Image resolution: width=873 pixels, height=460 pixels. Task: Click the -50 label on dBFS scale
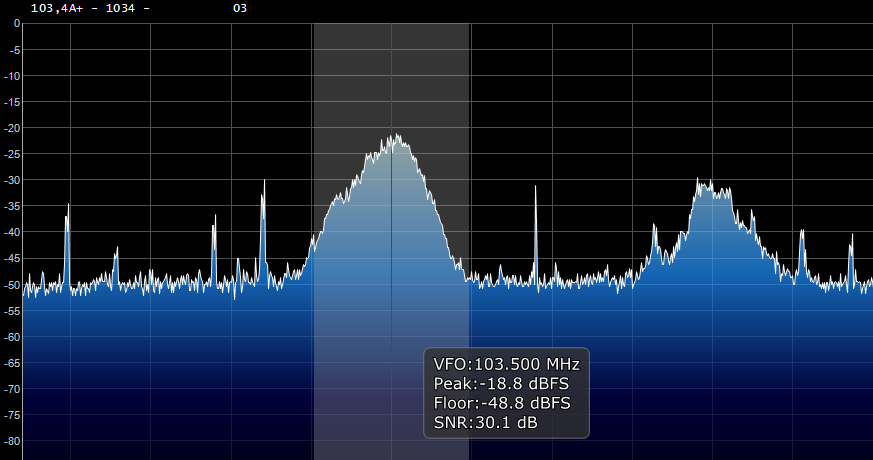click(x=12, y=285)
